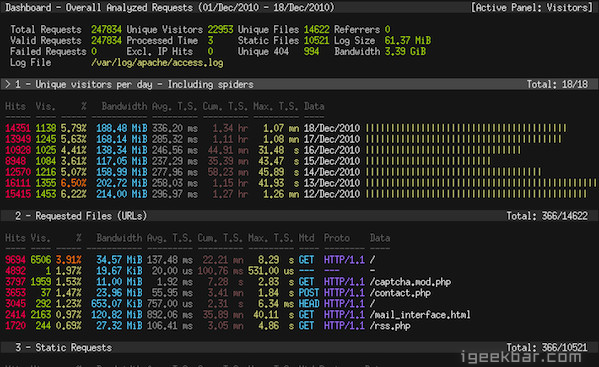Image resolution: width=599 pixels, height=367 pixels.
Task: Click the Unique Files value 14622
Action: tap(316, 29)
